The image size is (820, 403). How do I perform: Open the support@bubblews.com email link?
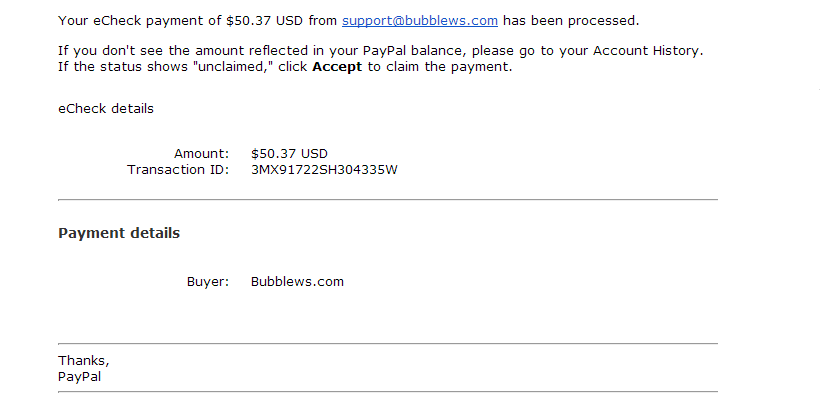[x=419, y=21]
